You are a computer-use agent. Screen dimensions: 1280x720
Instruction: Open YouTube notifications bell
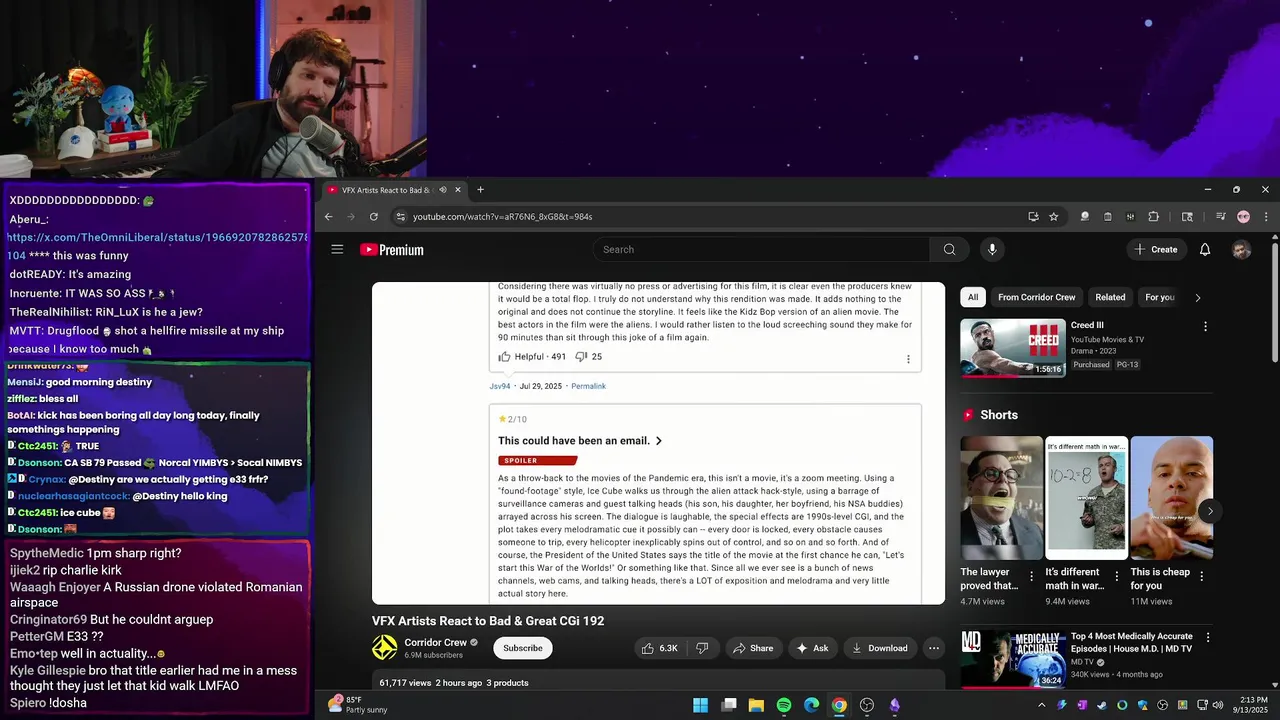point(1205,249)
